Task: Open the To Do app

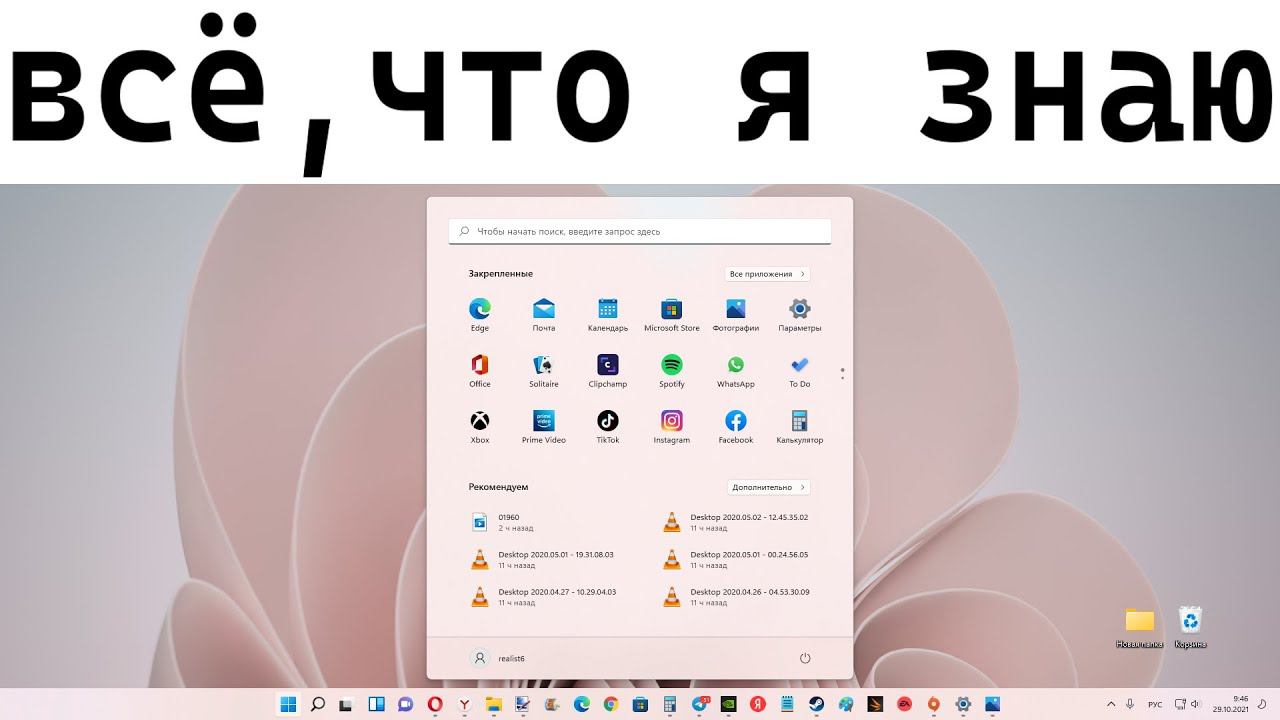Action: (x=799, y=370)
